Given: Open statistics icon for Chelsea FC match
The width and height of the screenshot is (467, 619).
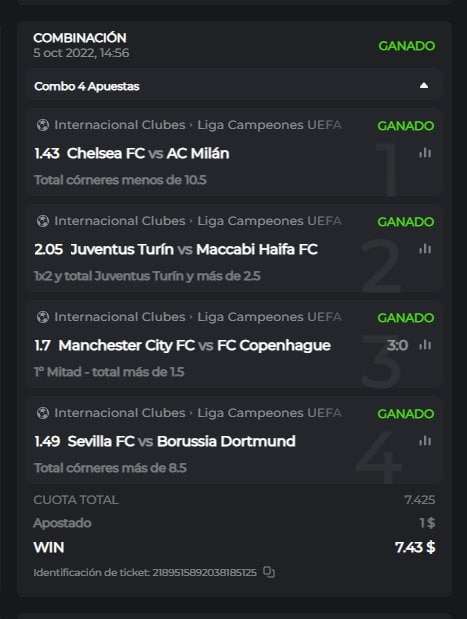Looking at the screenshot, I should 425,153.
